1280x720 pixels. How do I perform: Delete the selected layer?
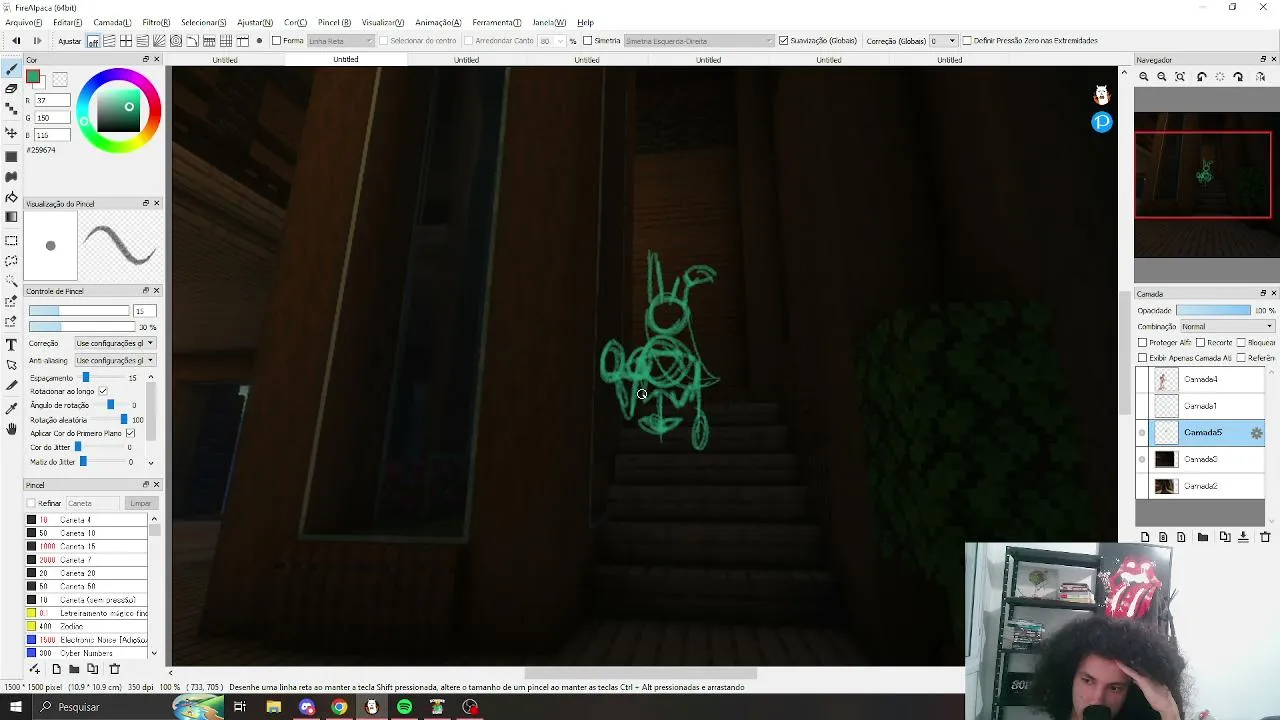1265,537
